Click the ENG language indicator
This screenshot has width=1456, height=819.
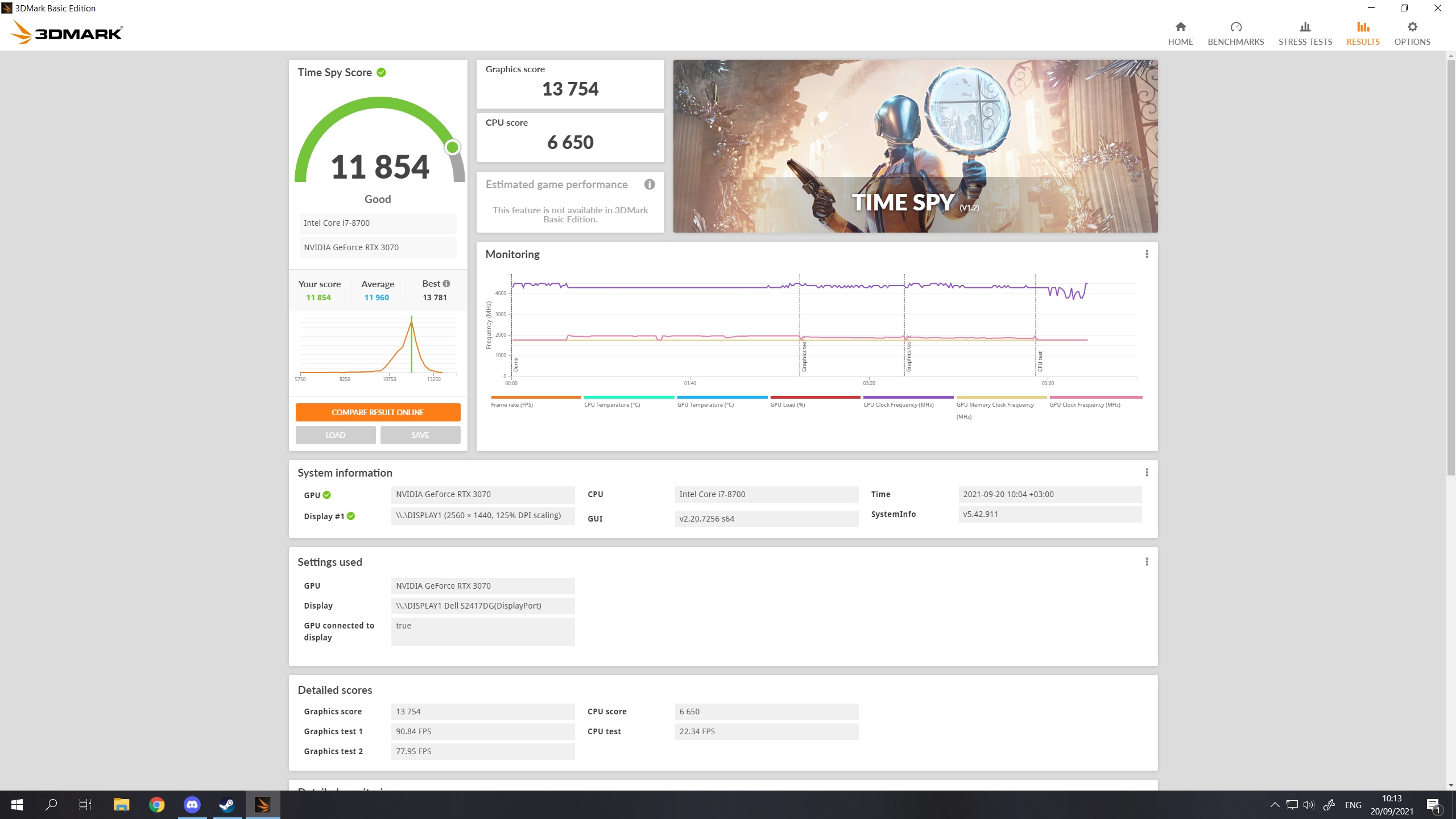click(1353, 805)
